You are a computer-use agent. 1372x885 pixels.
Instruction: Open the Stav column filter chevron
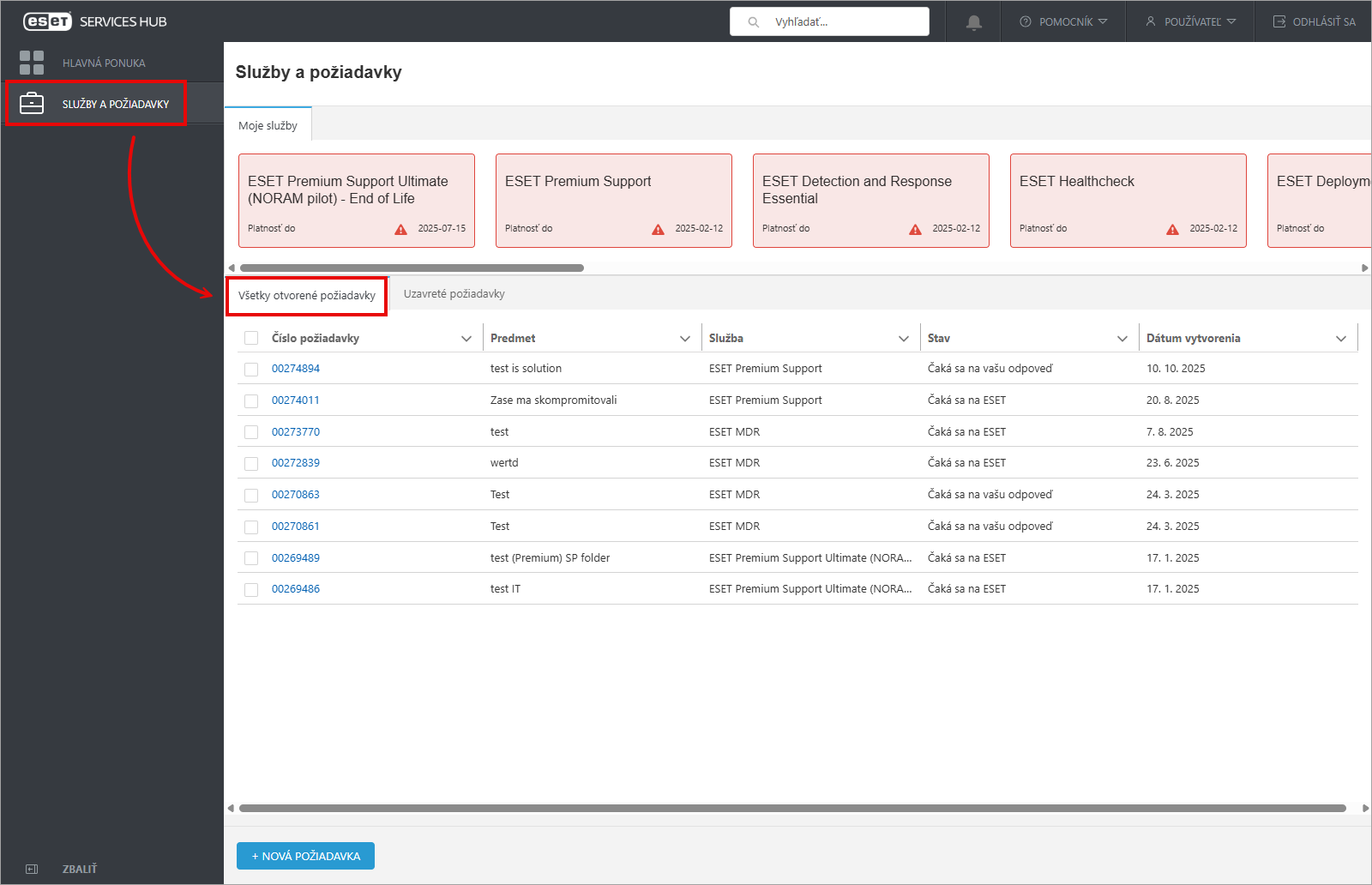point(1122,339)
